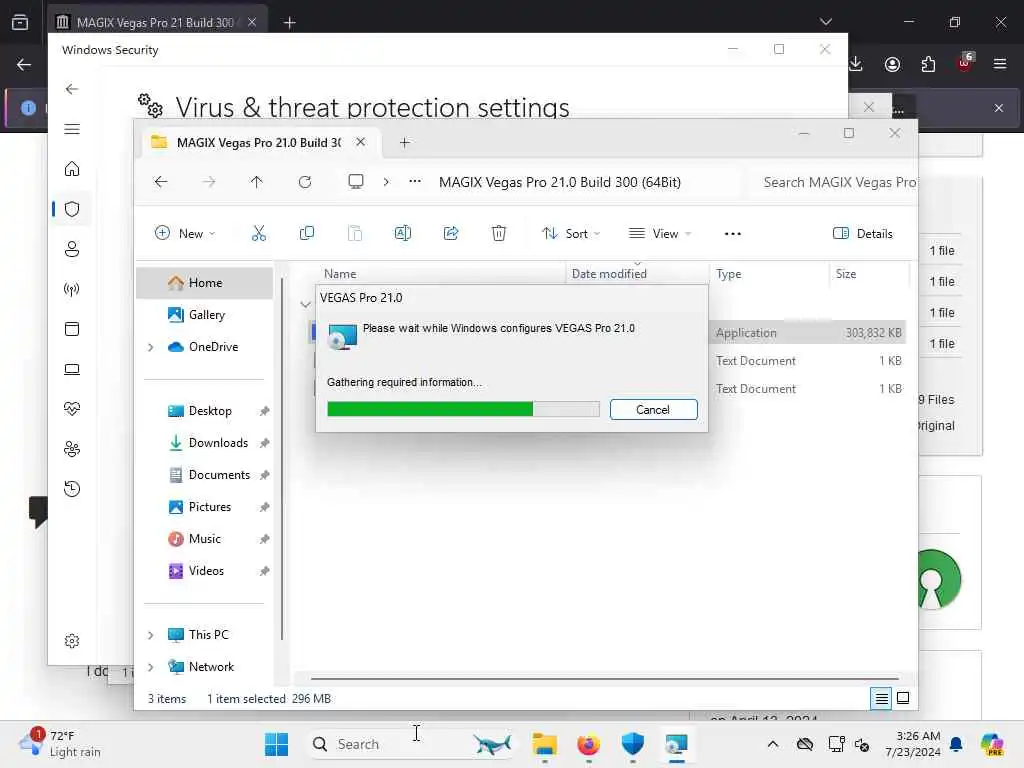
Task: Open the New dropdown in File Explorer
Action: pyautogui.click(x=185, y=234)
